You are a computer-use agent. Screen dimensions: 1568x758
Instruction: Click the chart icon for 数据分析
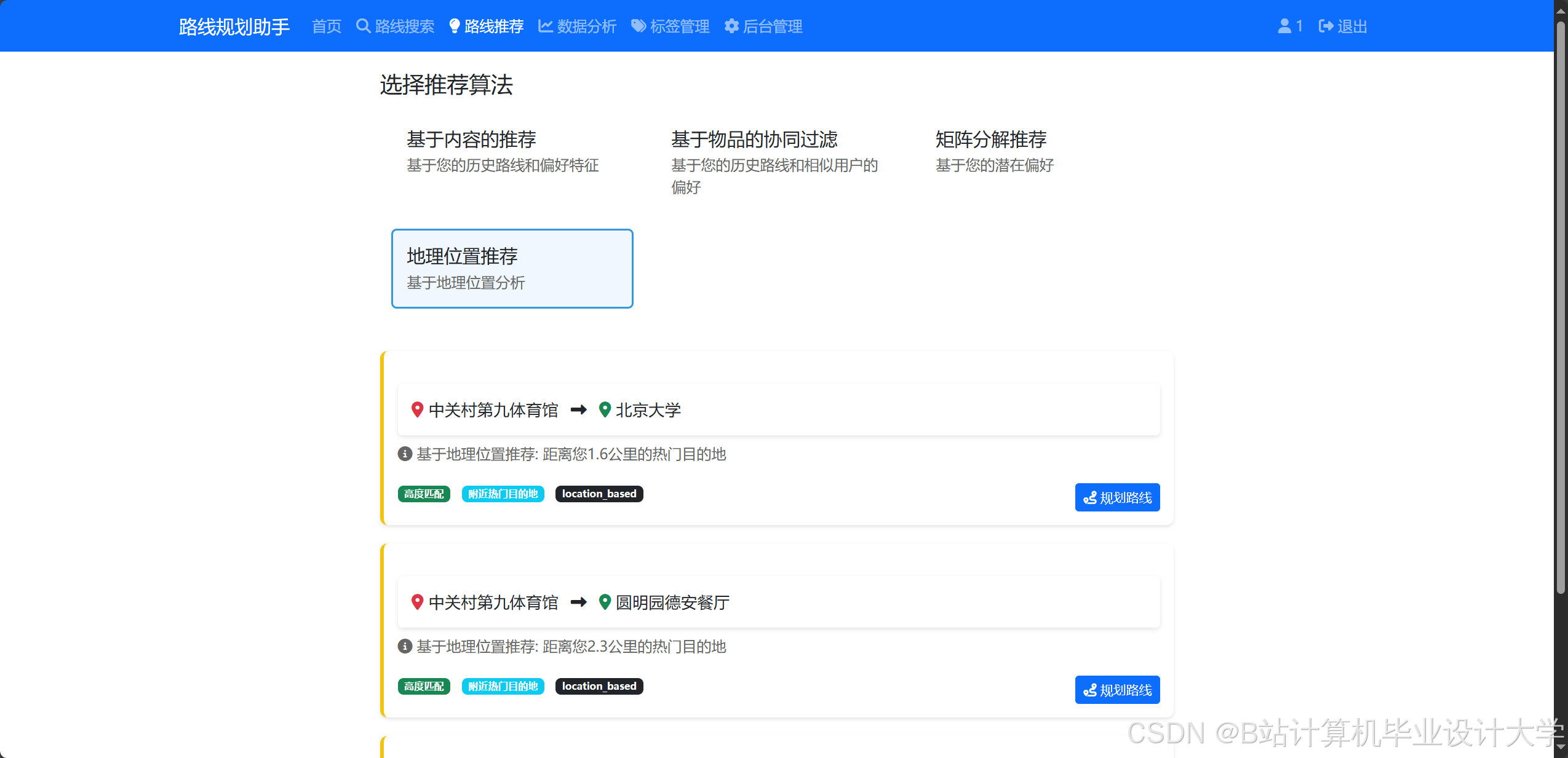pos(545,26)
